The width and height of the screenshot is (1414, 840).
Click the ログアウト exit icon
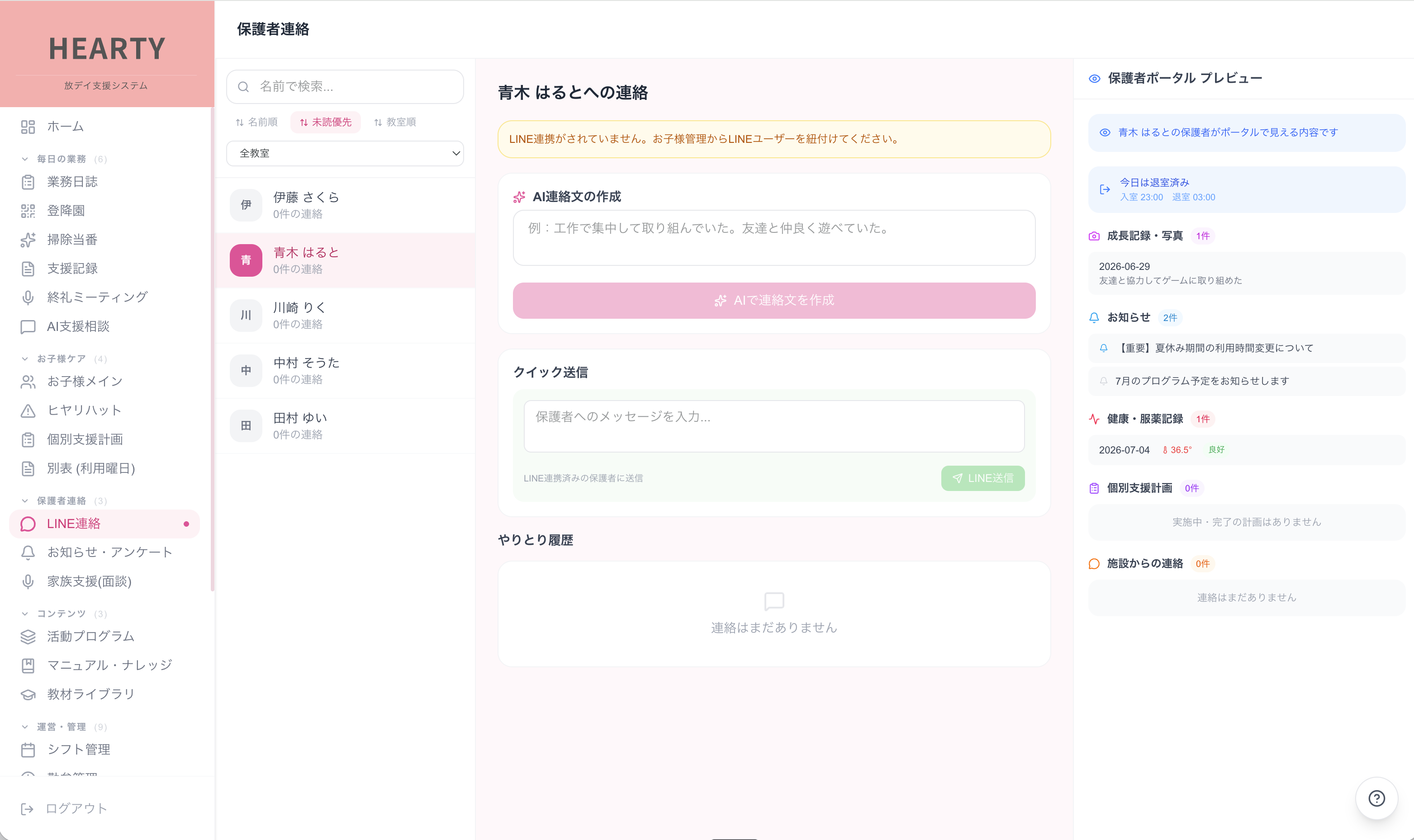pyautogui.click(x=27, y=808)
